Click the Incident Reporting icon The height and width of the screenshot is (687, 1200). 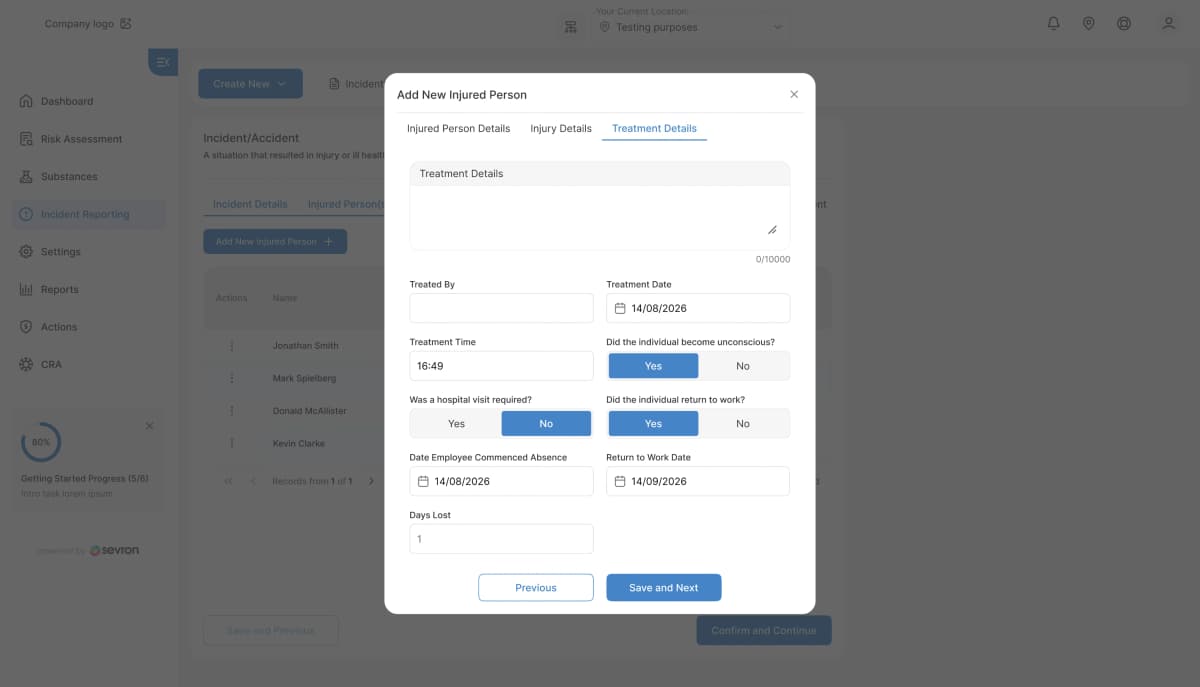click(24, 214)
